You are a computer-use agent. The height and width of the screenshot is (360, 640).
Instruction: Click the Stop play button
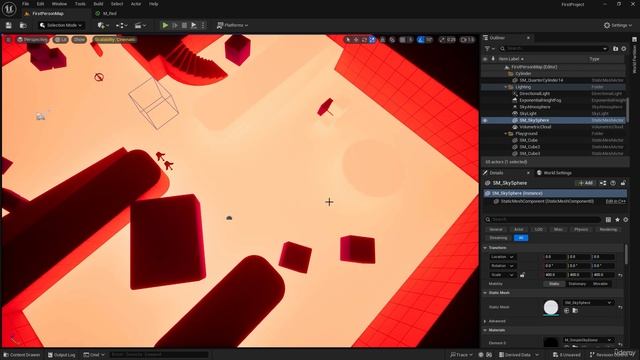[184, 25]
